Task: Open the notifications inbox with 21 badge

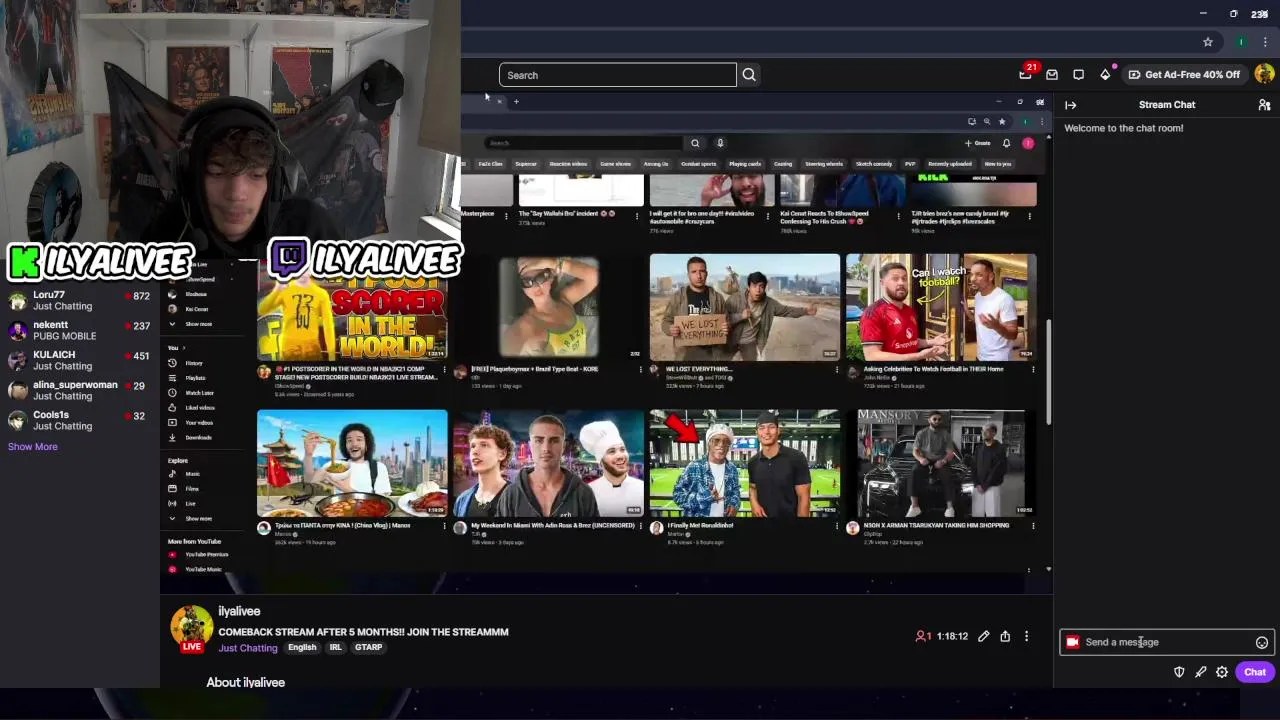Action: coord(1026,74)
